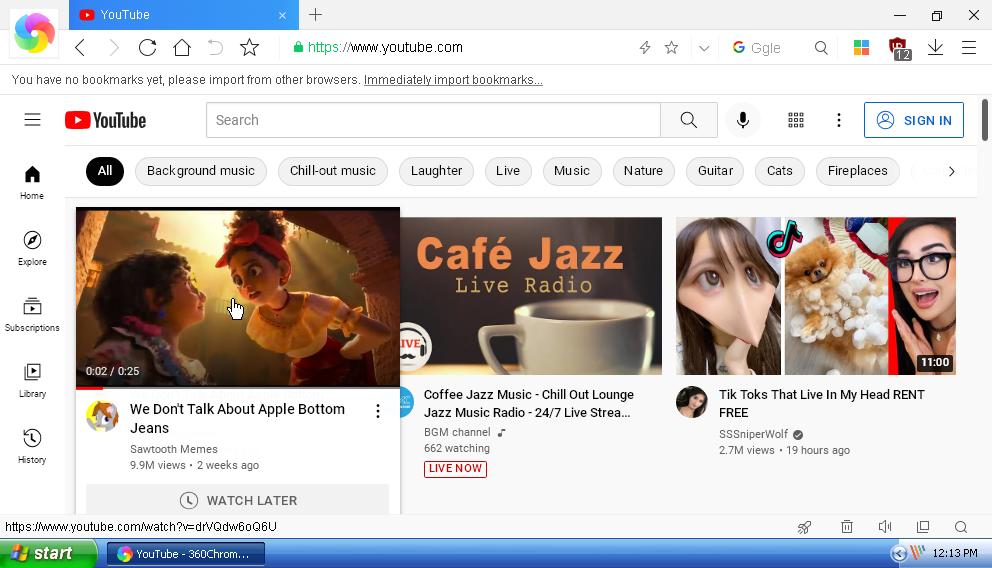Select the Background music chip
The image size is (992, 568).
(x=201, y=171)
